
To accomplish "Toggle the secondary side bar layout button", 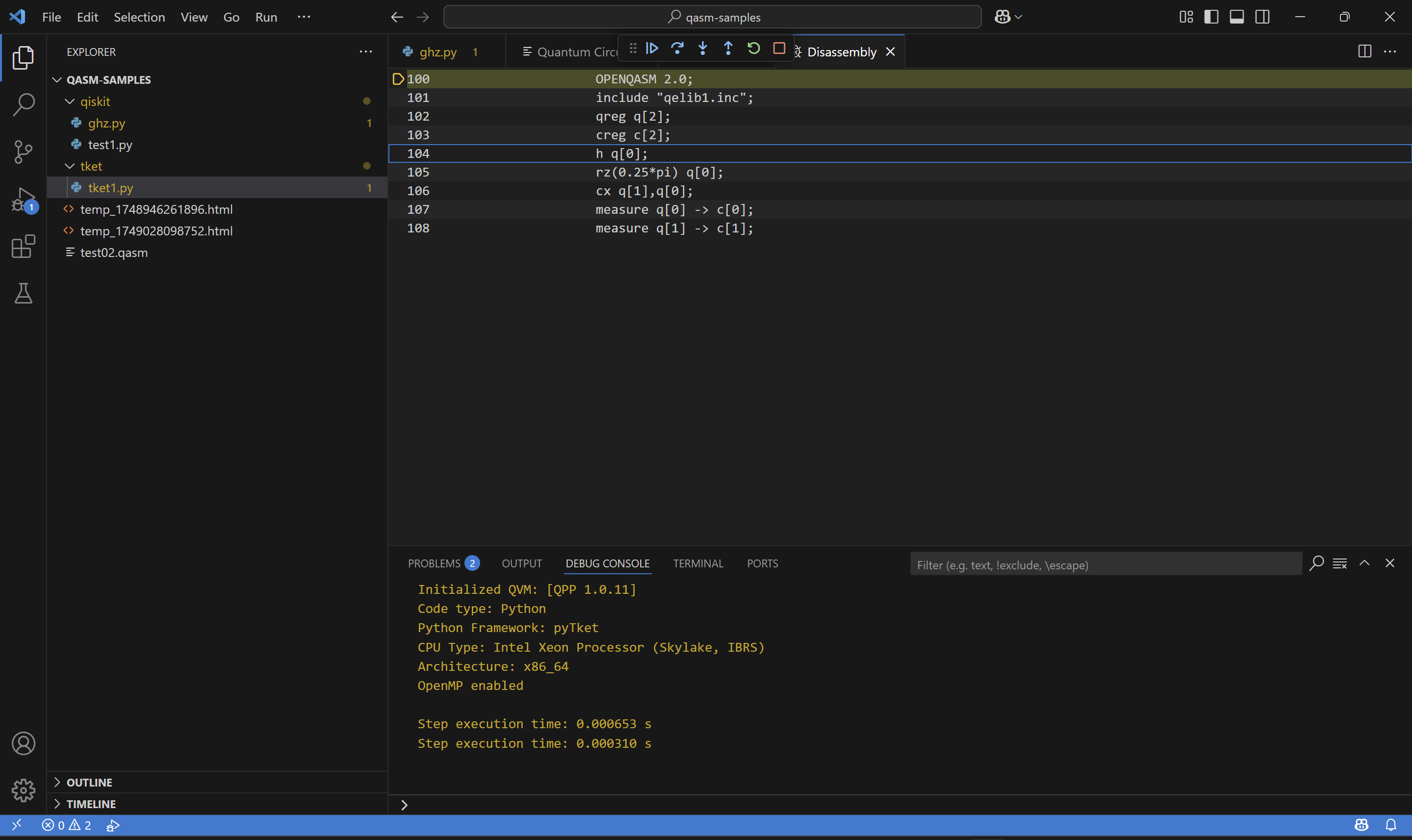I will coord(1262,17).
